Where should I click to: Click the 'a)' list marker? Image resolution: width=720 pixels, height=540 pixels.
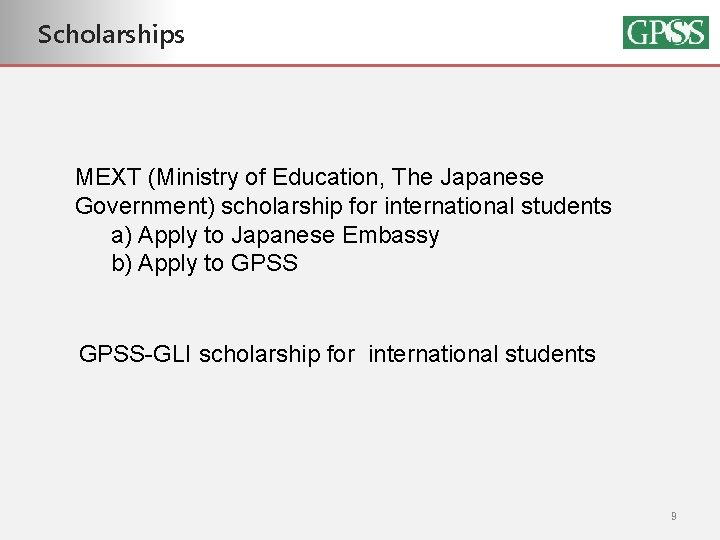pyautogui.click(x=121, y=236)
